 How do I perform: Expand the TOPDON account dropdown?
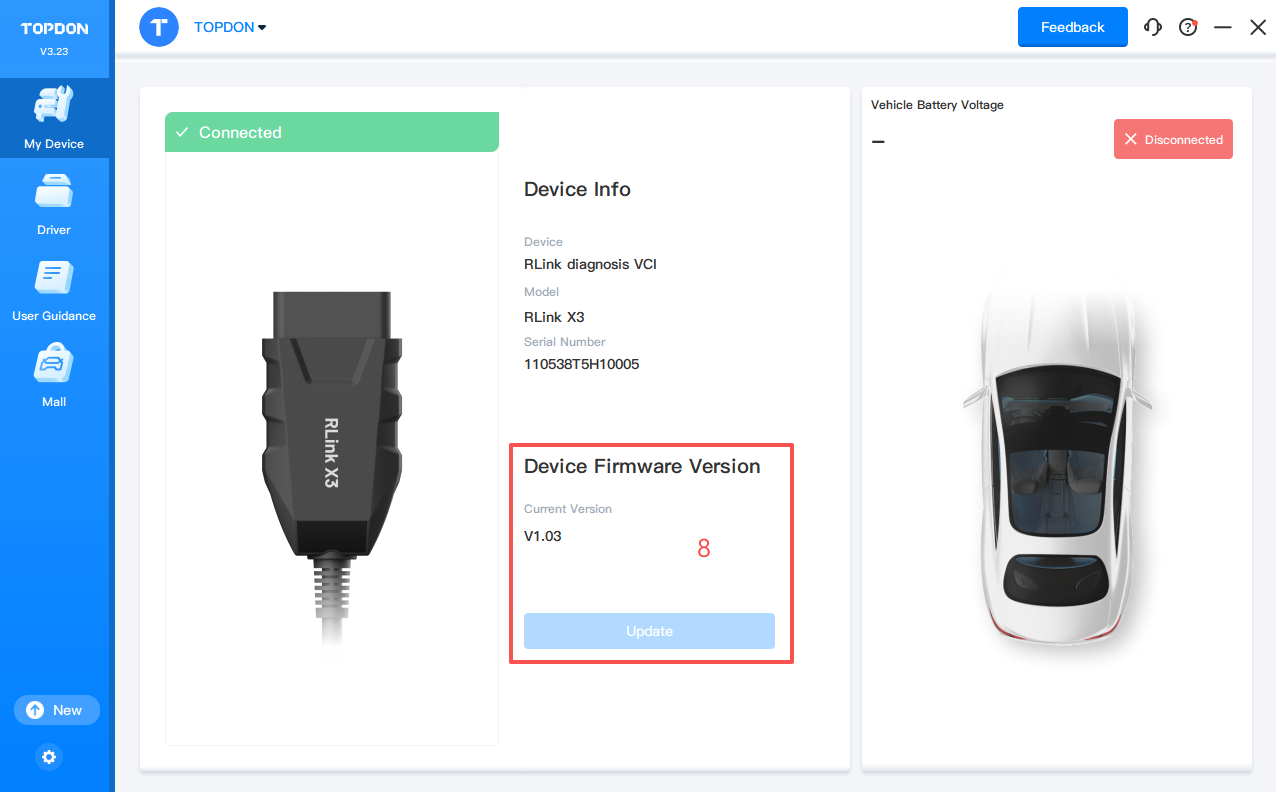[230, 27]
